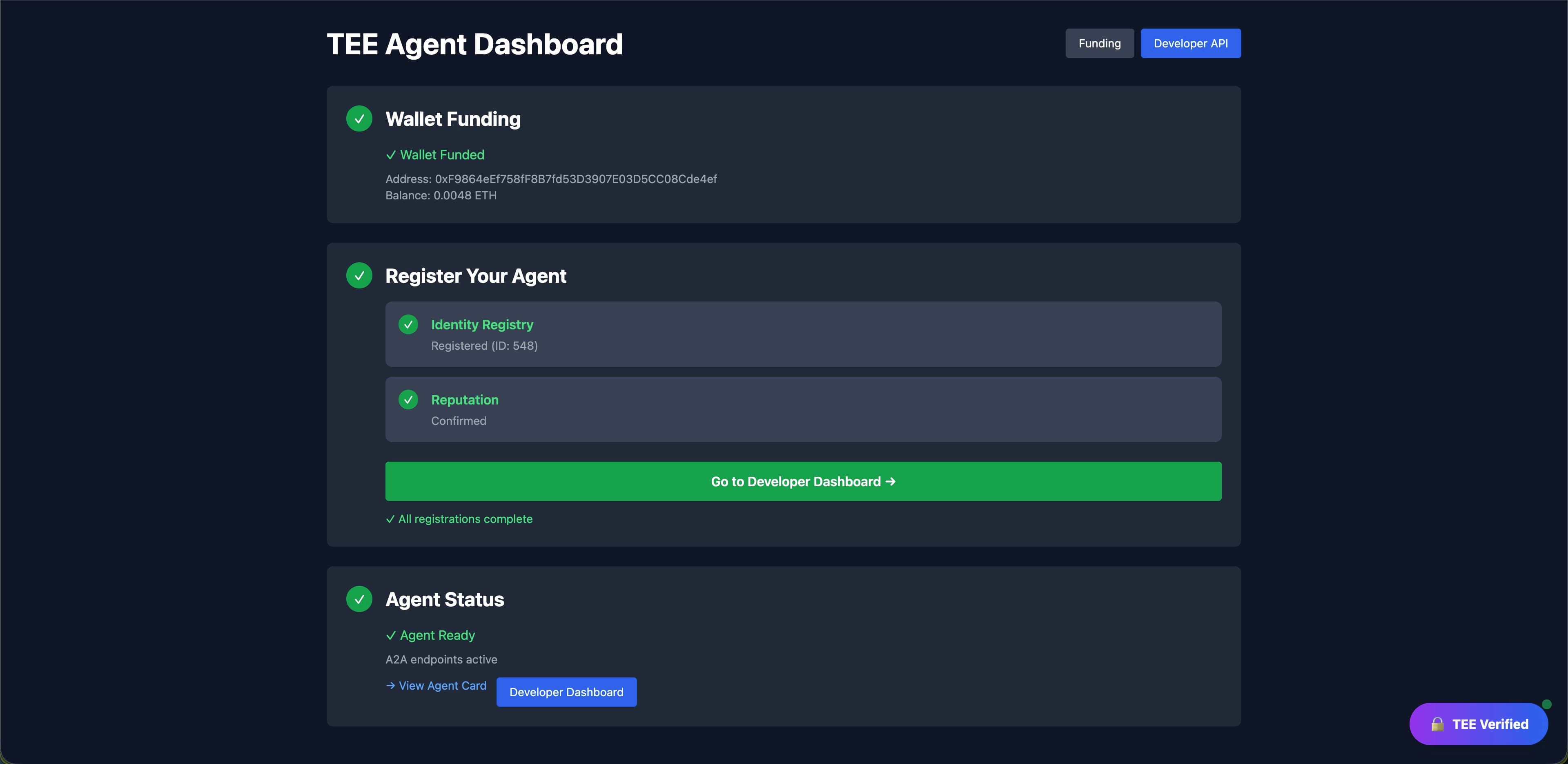This screenshot has height=764, width=1568.
Task: Click the arrow beside View Agent Card
Action: (390, 686)
